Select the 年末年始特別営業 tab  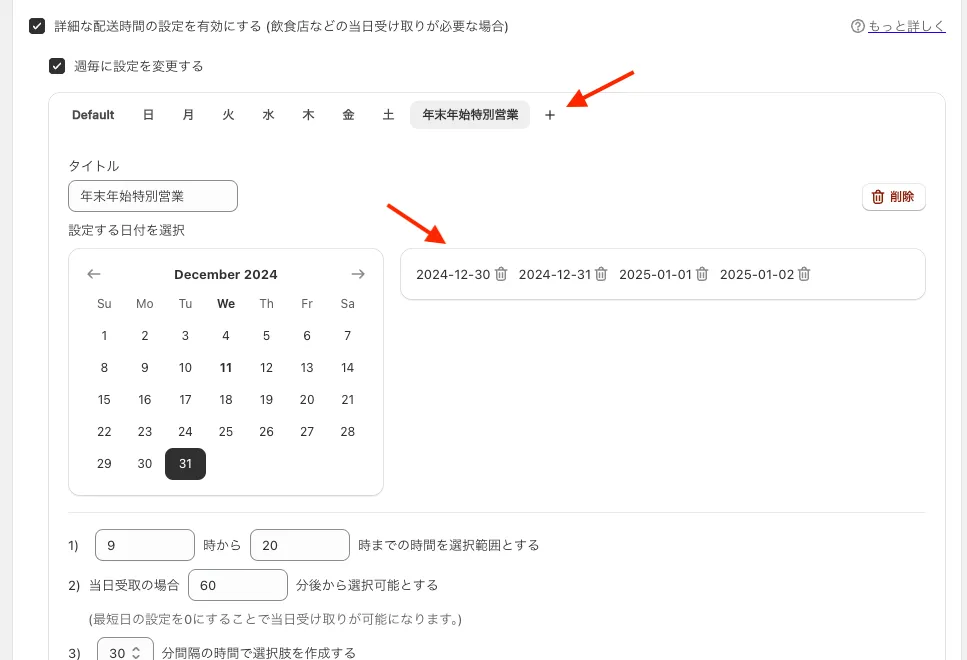(470, 115)
